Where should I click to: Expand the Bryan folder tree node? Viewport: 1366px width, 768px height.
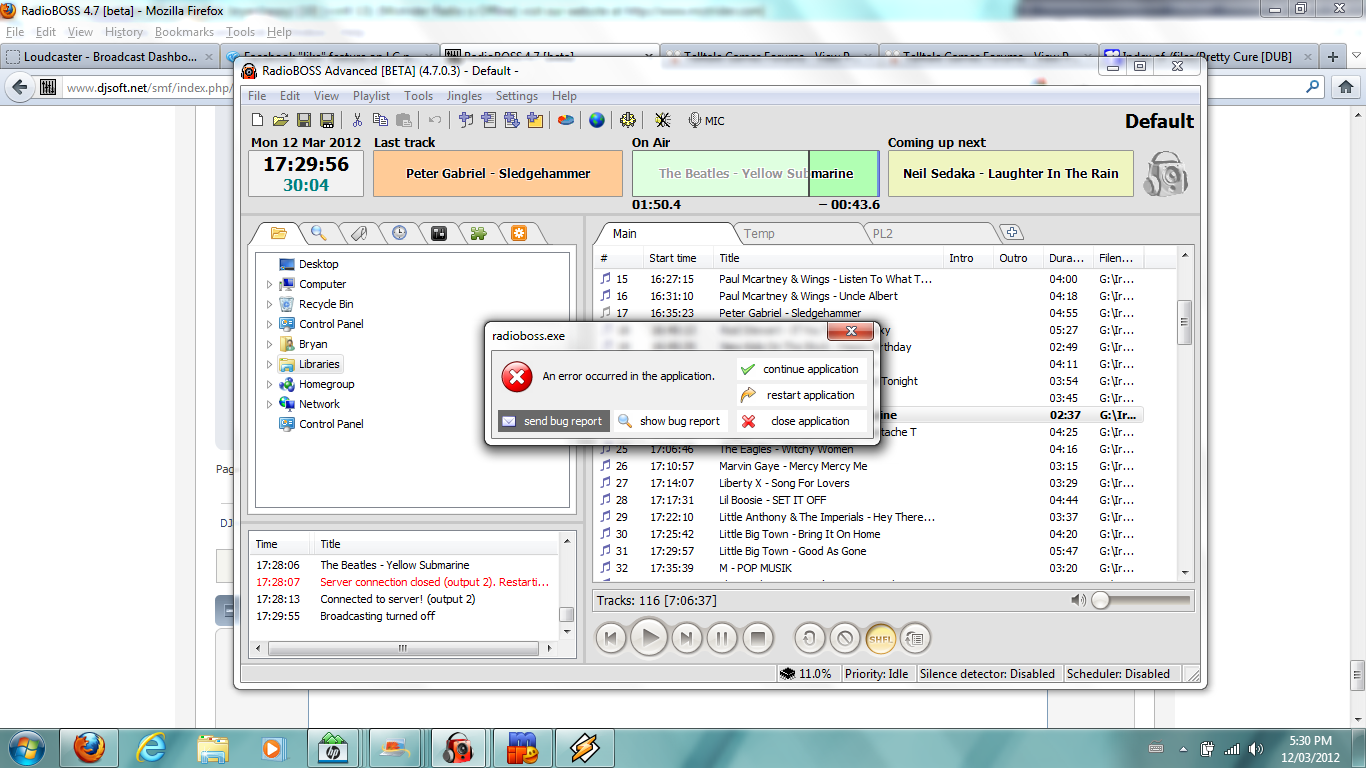tap(269, 344)
